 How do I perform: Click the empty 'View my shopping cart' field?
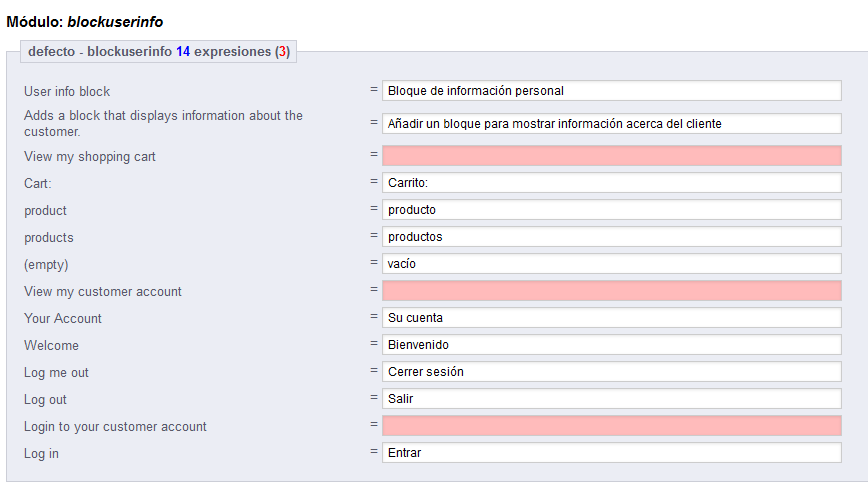coord(611,156)
